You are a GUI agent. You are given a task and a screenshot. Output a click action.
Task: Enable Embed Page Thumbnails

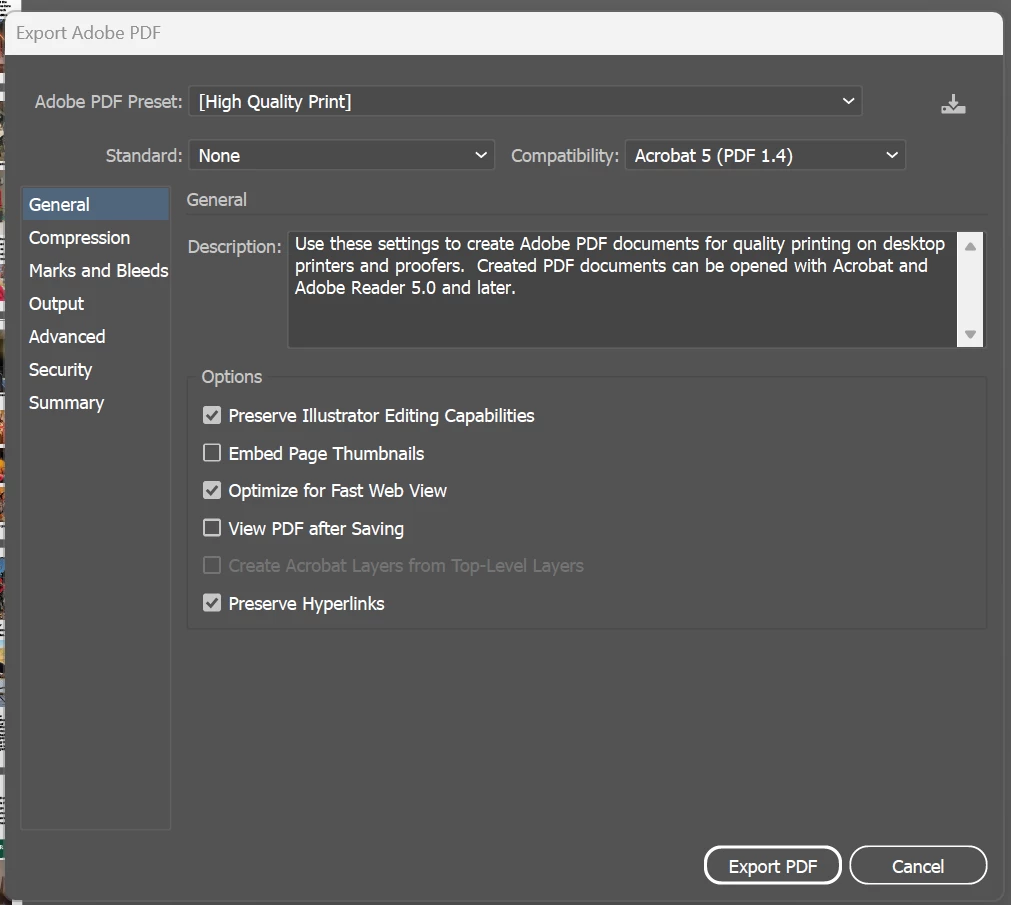click(212, 453)
